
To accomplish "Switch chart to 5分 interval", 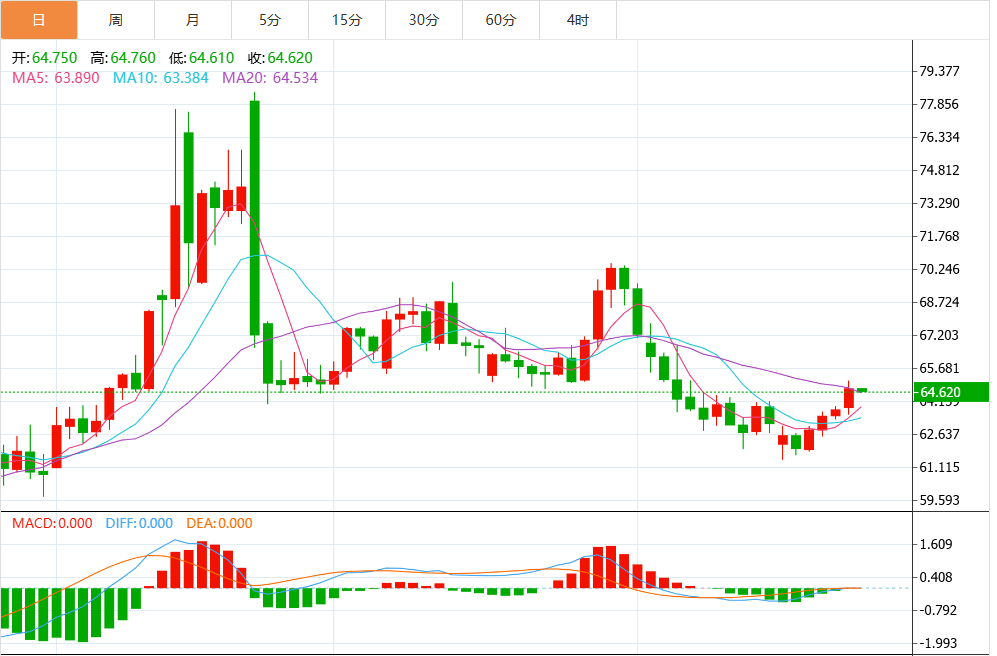I will (270, 20).
